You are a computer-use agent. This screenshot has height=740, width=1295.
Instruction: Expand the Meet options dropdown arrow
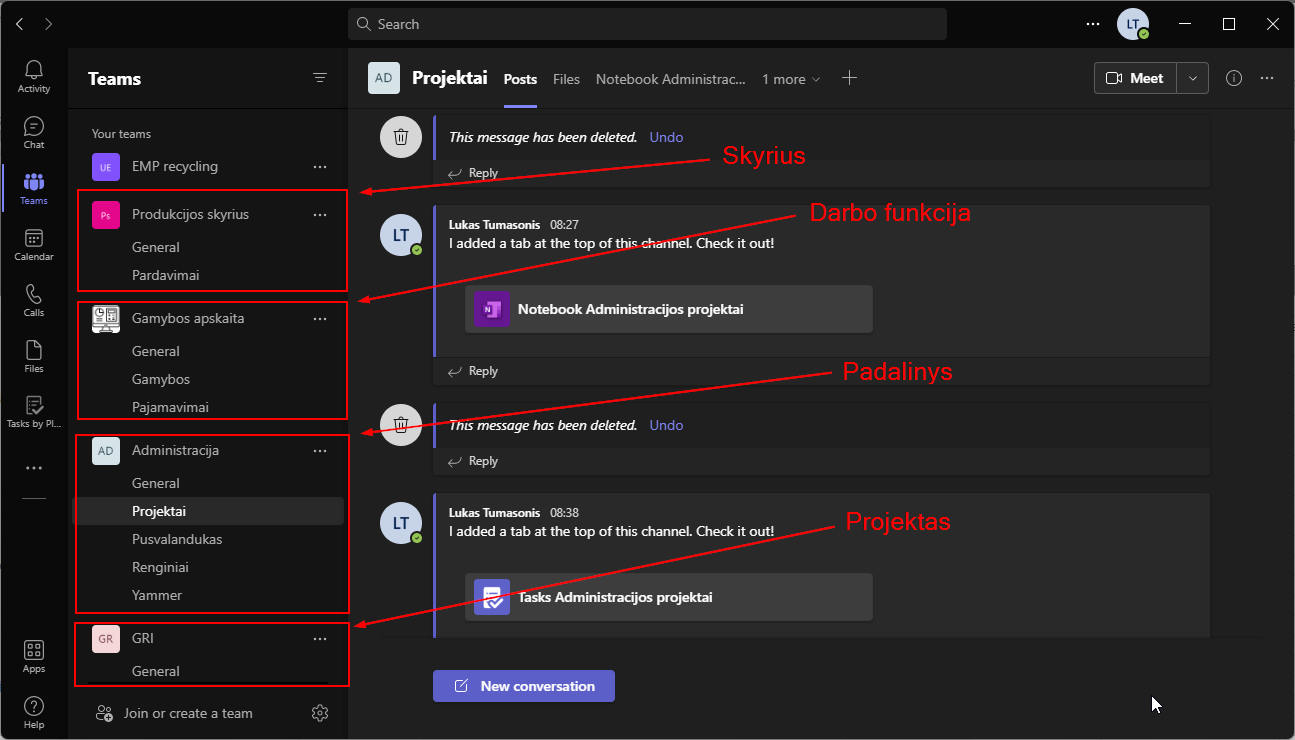[1192, 78]
